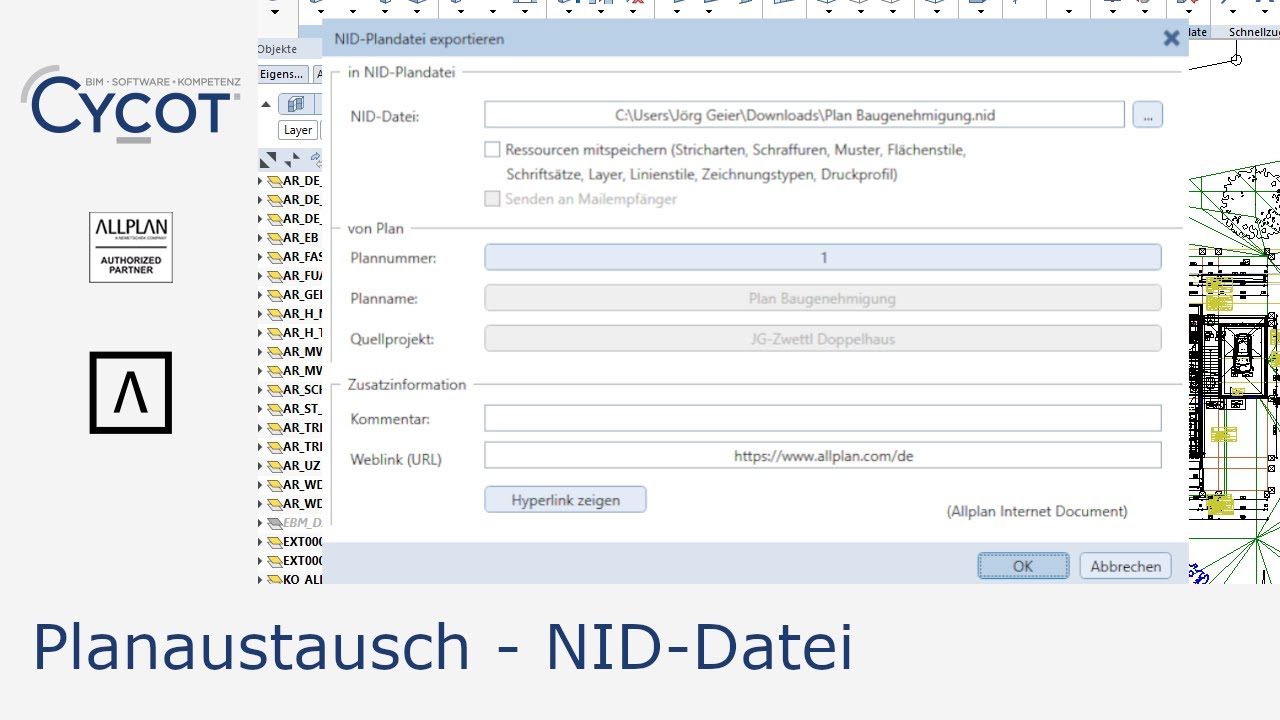
Task: Click the Plannummer field
Action: coord(823,258)
